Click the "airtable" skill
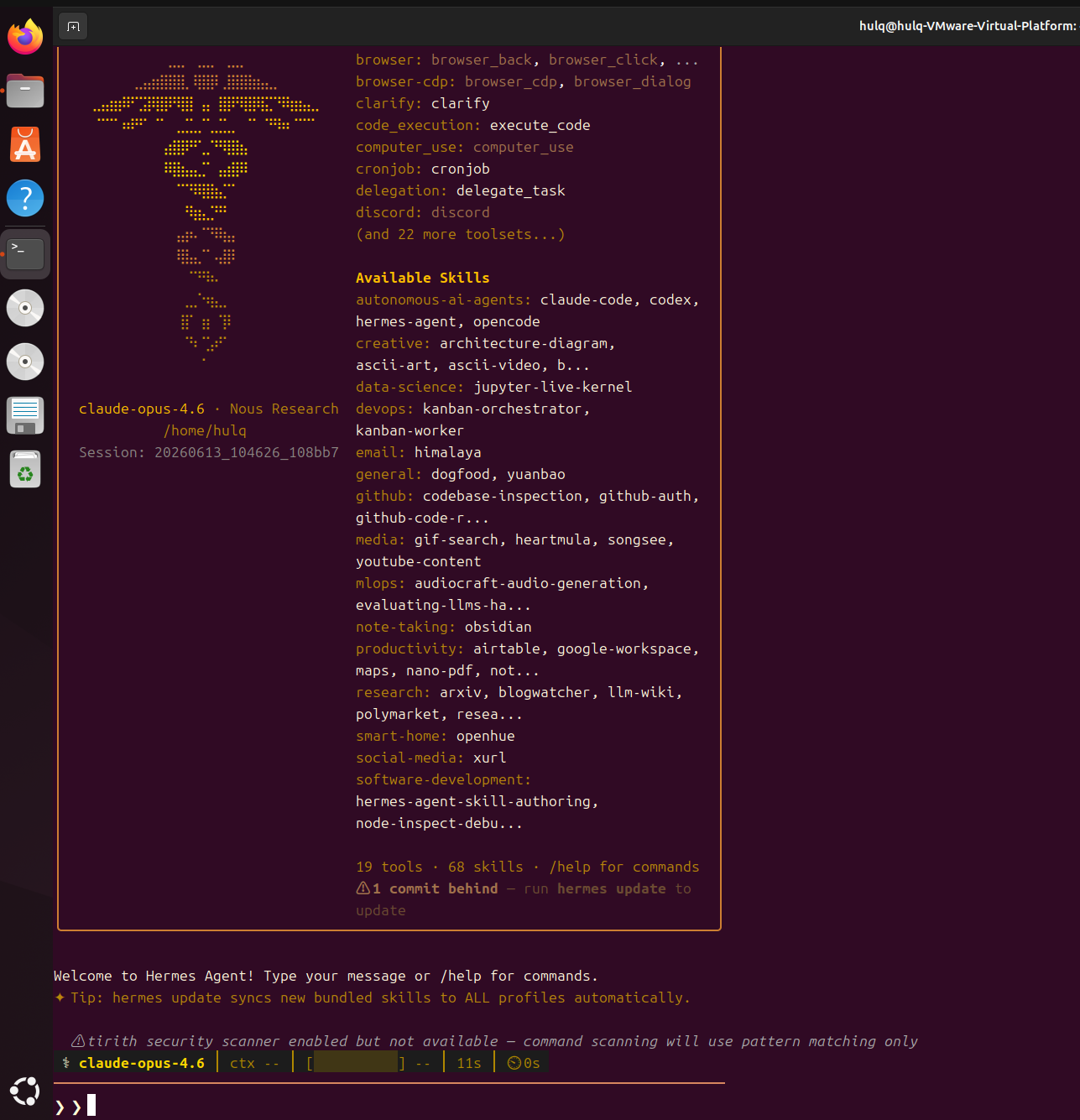Viewport: 1080px width, 1120px height. pyautogui.click(x=507, y=649)
